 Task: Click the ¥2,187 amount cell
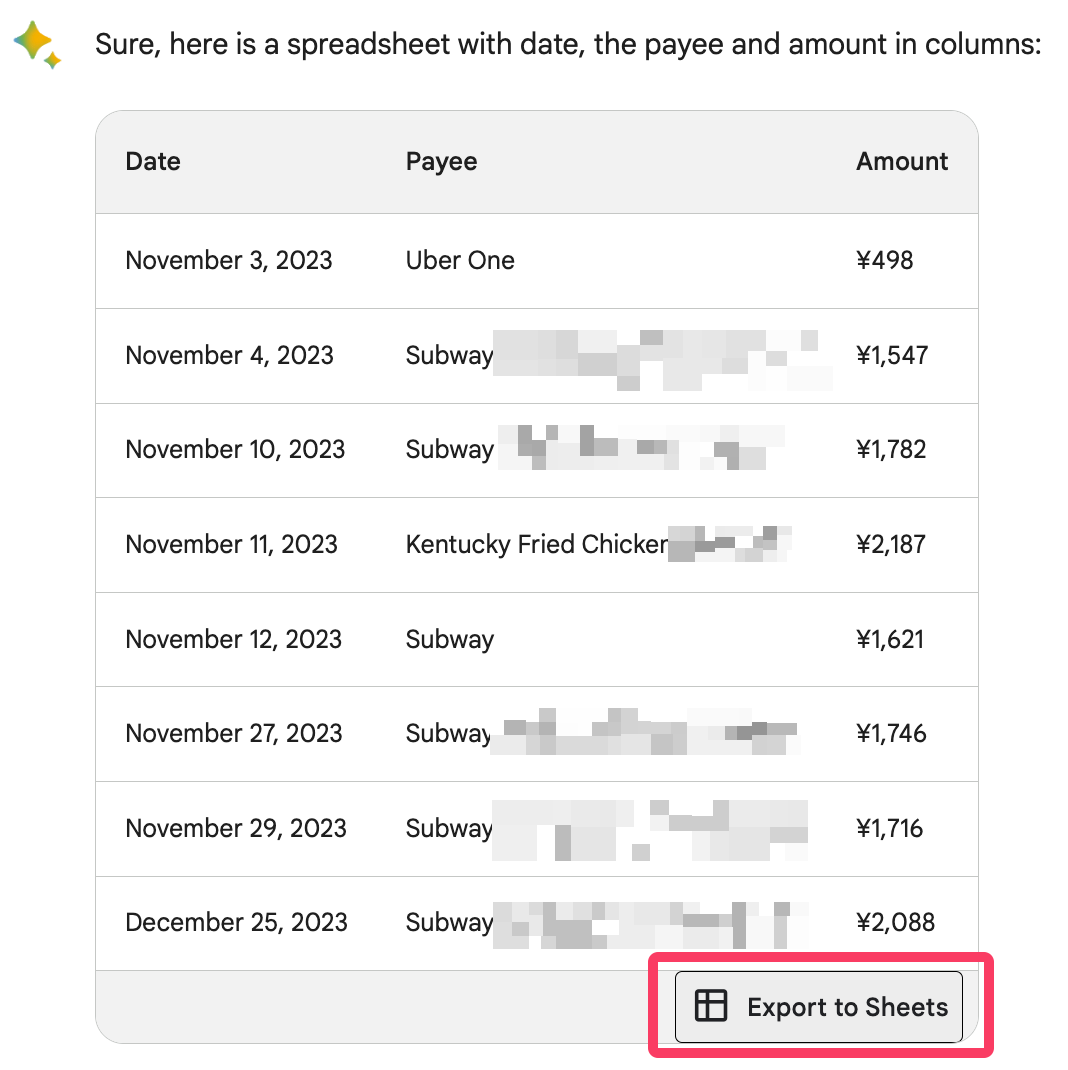coord(892,545)
